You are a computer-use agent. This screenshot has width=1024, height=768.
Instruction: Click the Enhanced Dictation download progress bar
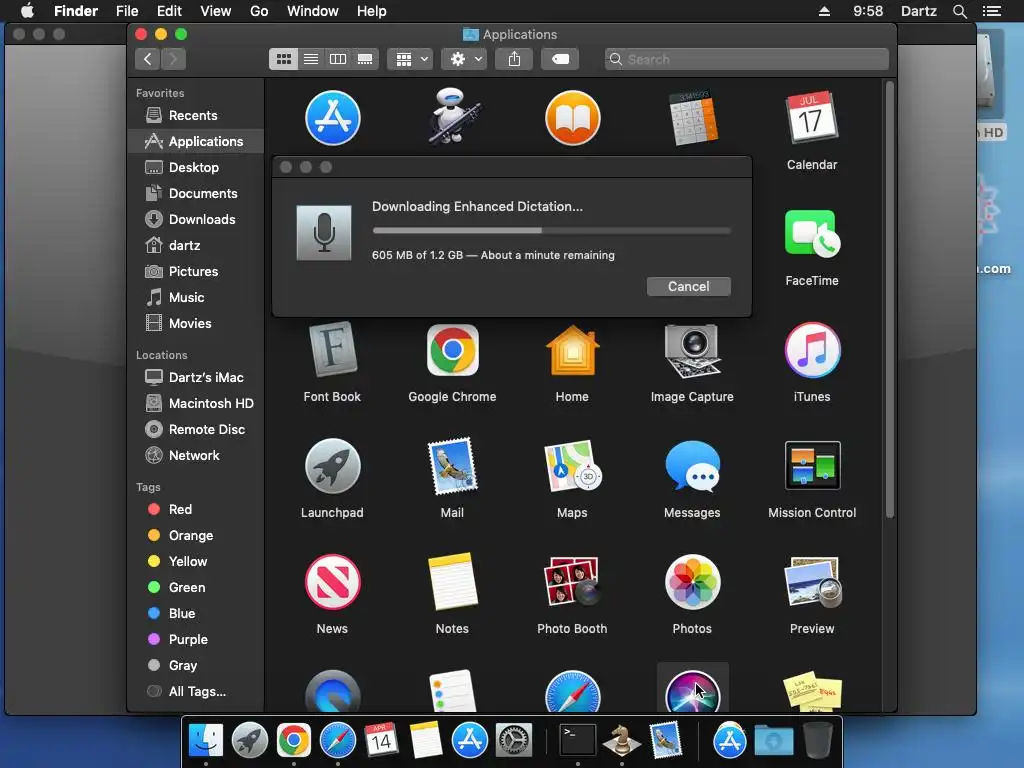pyautogui.click(x=551, y=231)
